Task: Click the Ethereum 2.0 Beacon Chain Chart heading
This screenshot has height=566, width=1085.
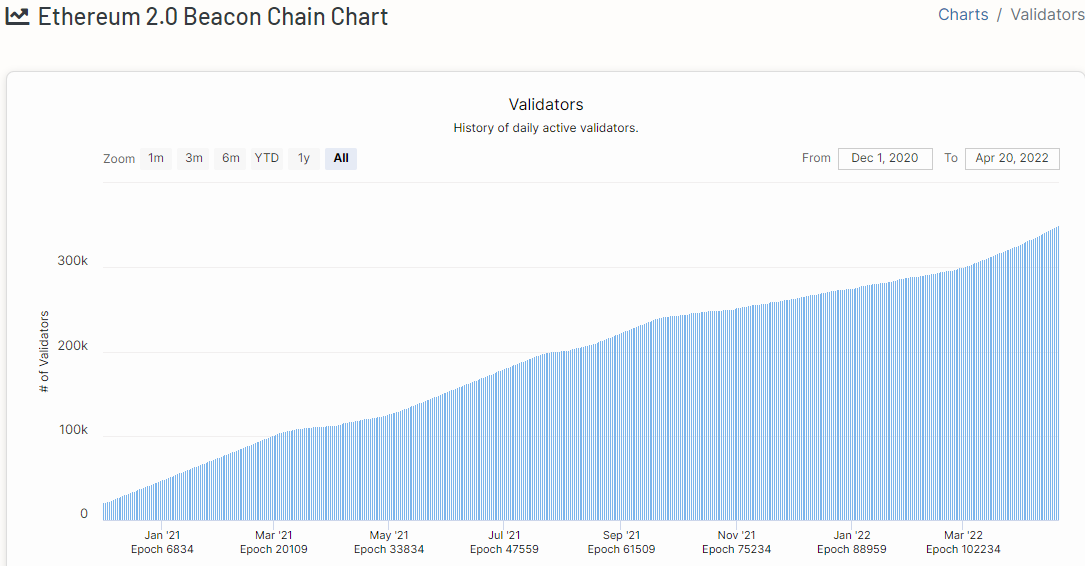Action: coord(213,17)
